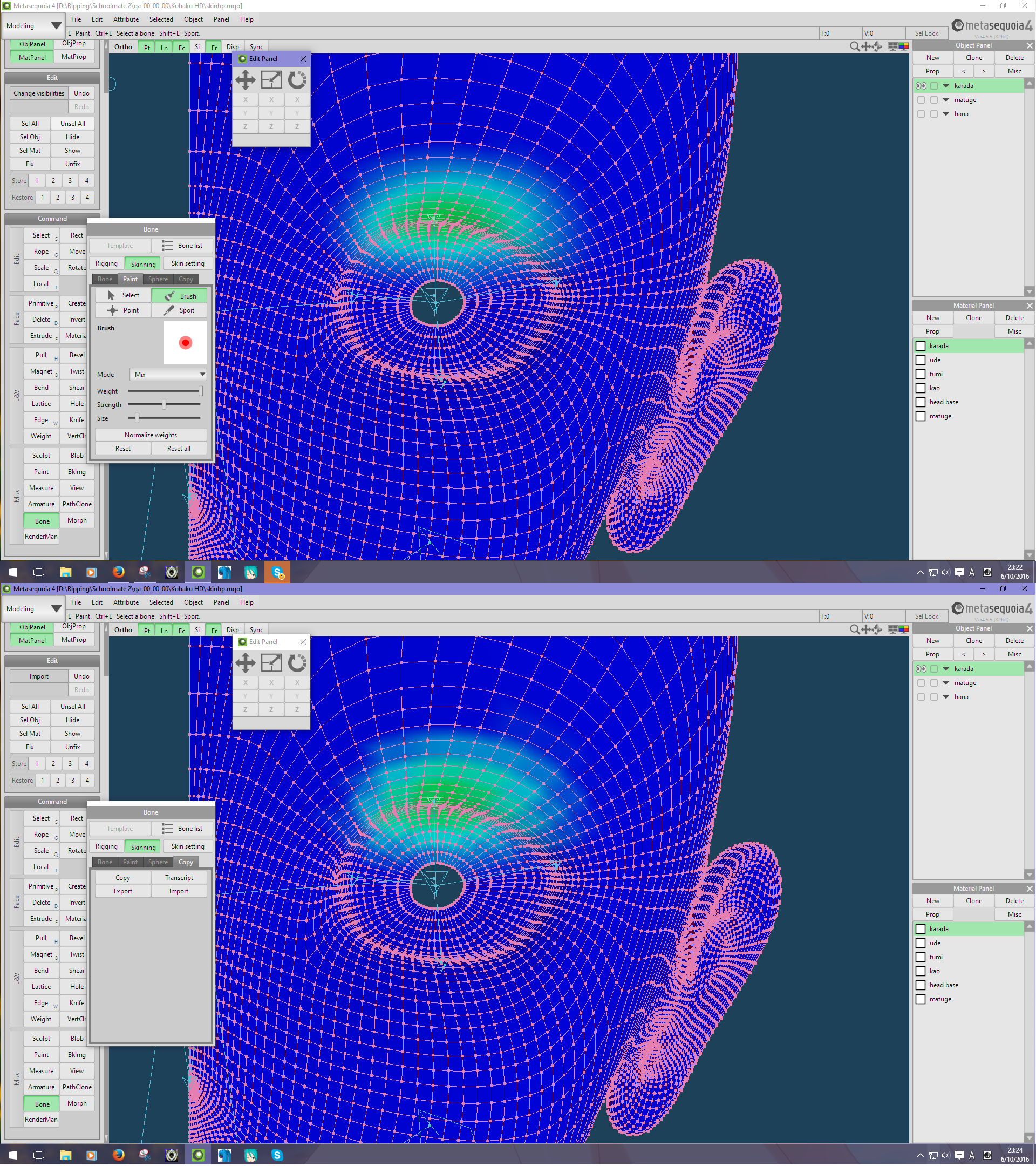The width and height of the screenshot is (1036, 1166).
Task: Toggle hana visibility box in lower Object Panel
Action: [921, 697]
